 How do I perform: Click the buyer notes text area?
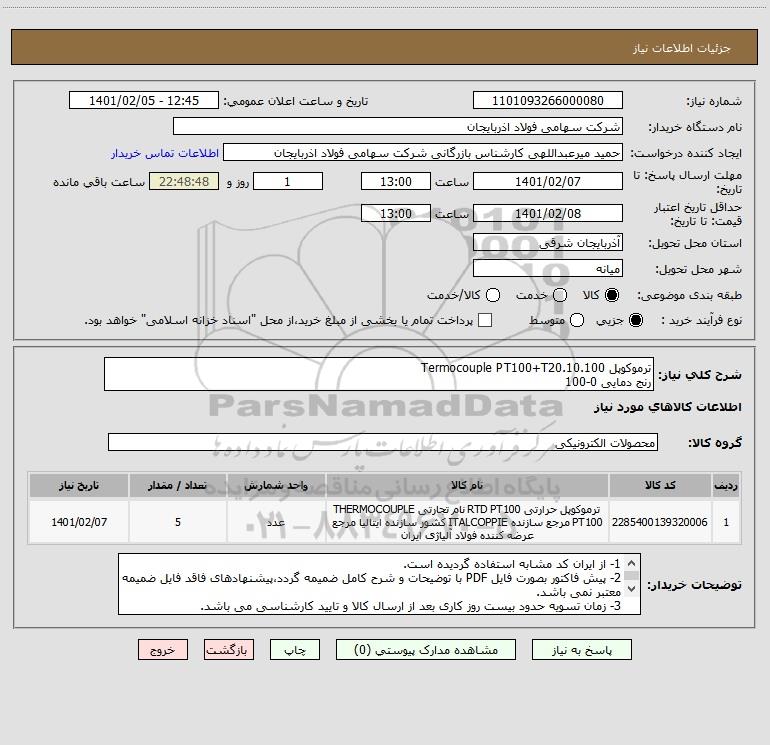coord(379,584)
